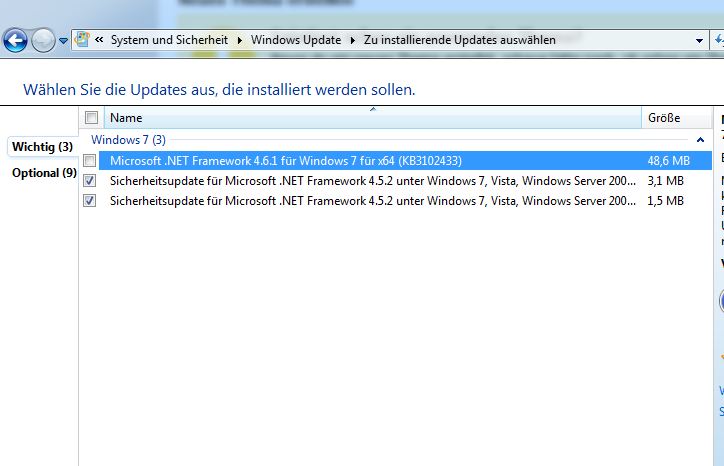Switch to Wichtig (3) tab
Screen dimensions: 724x466
[x=42, y=147]
